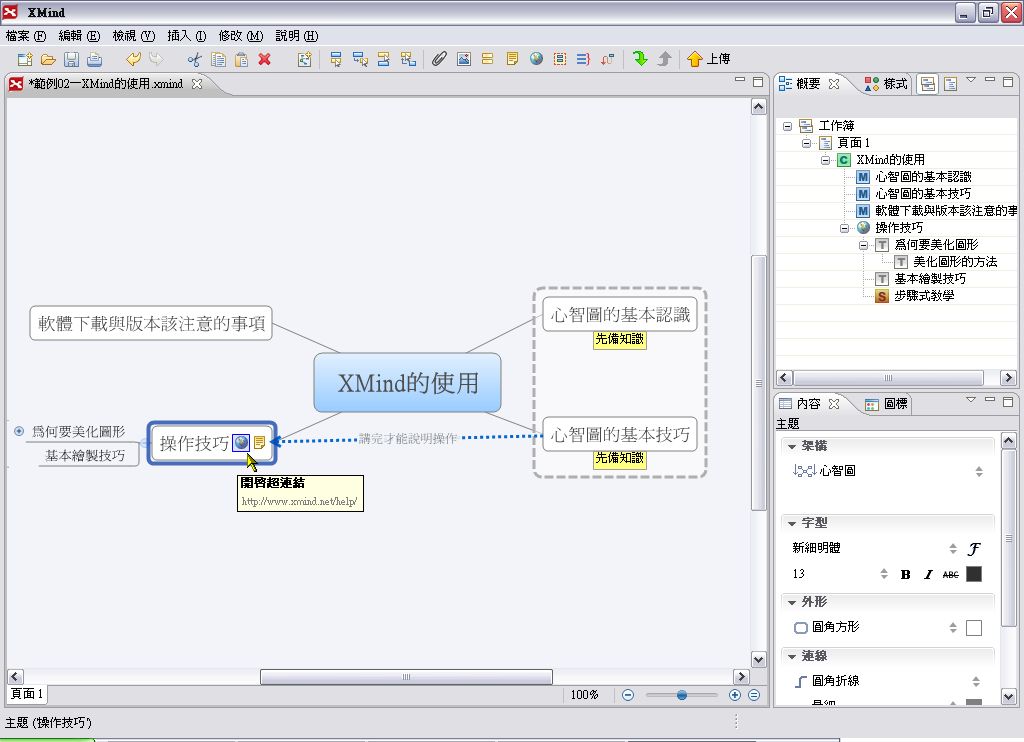Click the globe hyperlink icon on 操作技巧 topic
The width and height of the screenshot is (1024, 742).
(241, 442)
